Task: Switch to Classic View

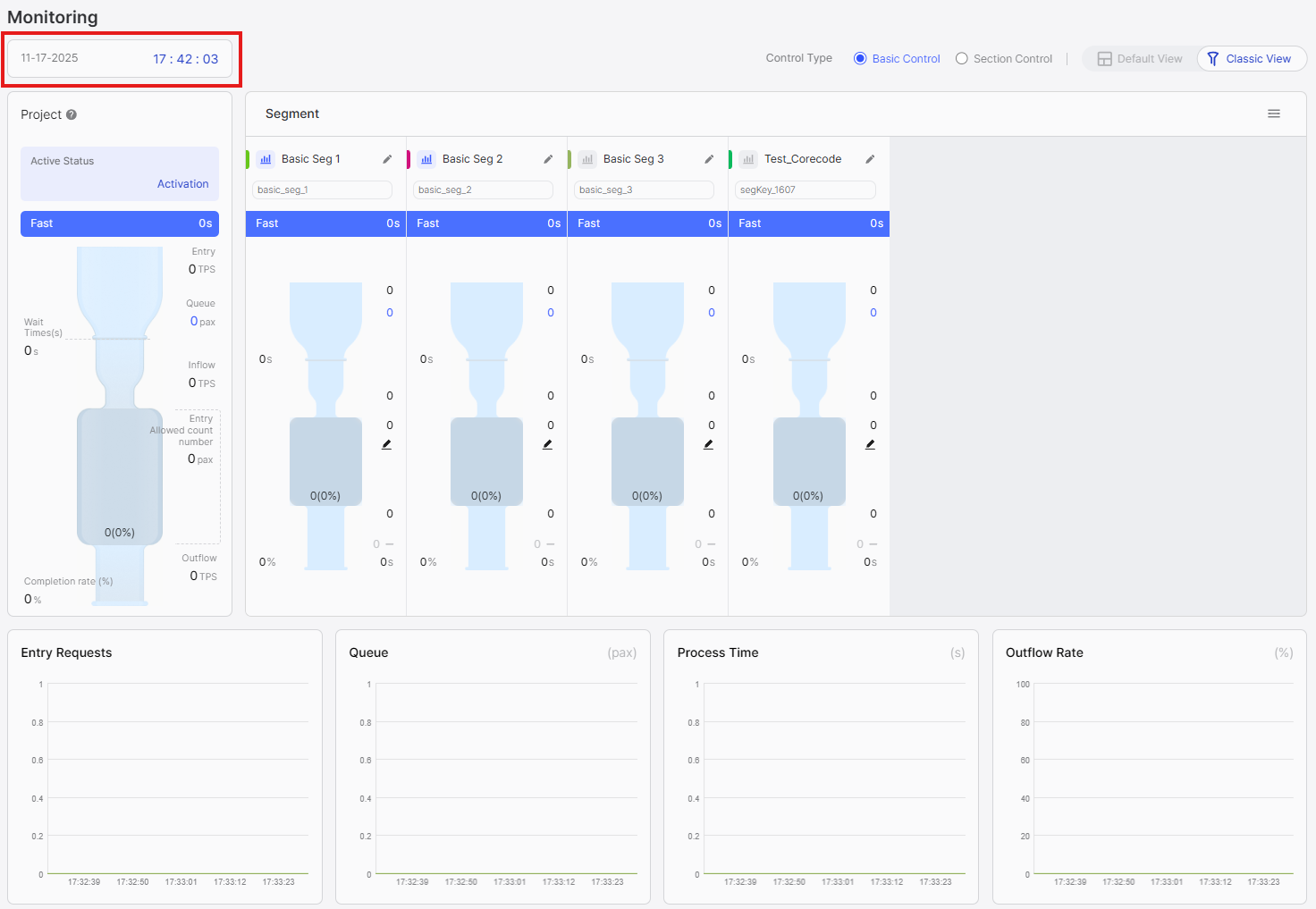Action: pos(1250,59)
